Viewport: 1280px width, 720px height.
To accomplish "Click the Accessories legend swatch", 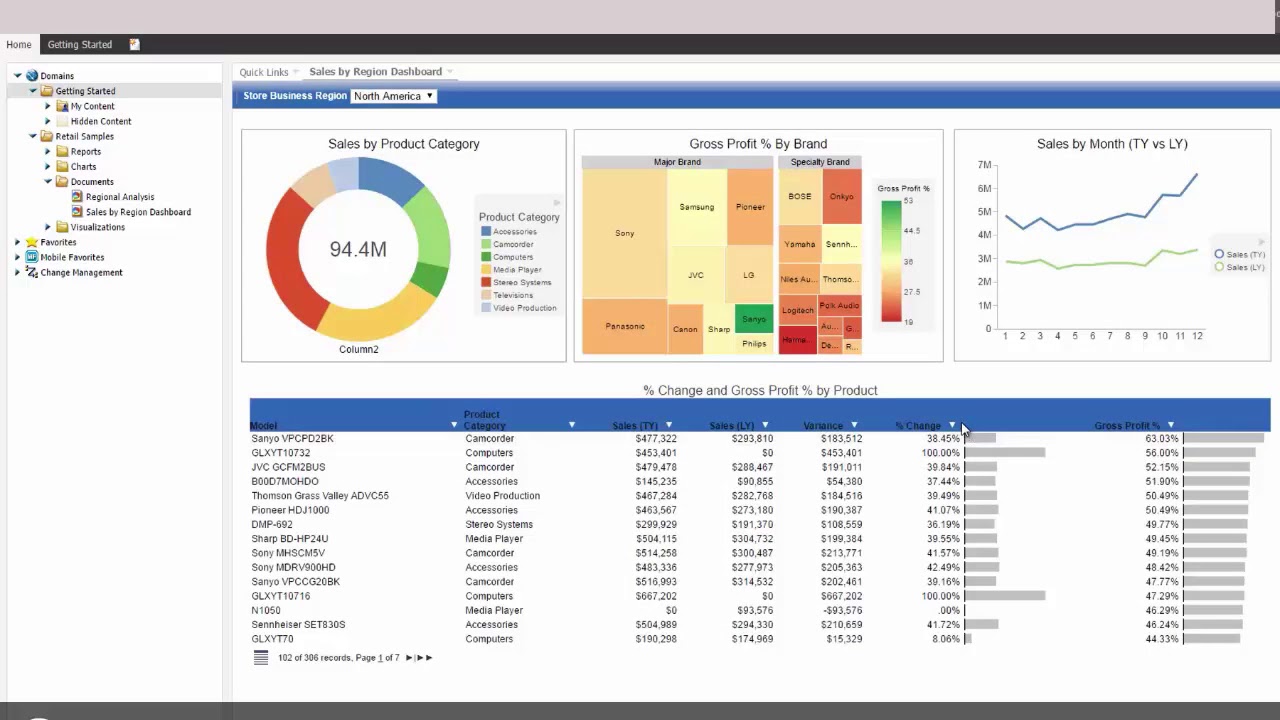I will click(486, 232).
